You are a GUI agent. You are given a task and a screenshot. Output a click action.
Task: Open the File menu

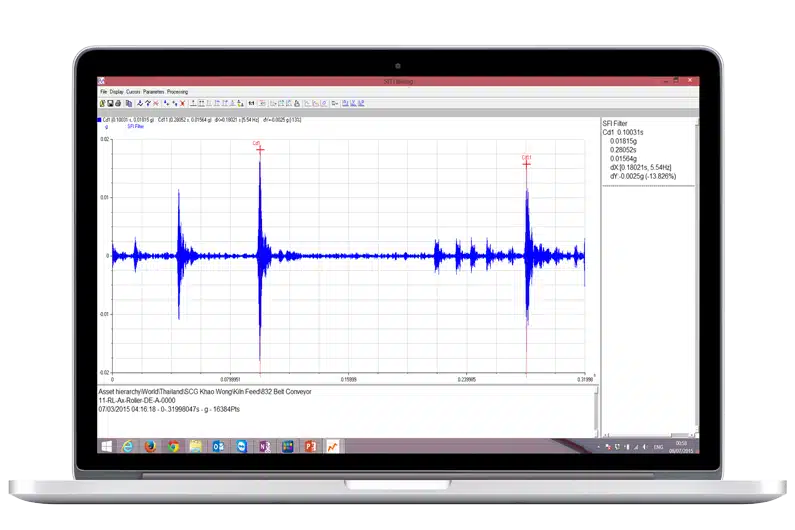point(101,92)
